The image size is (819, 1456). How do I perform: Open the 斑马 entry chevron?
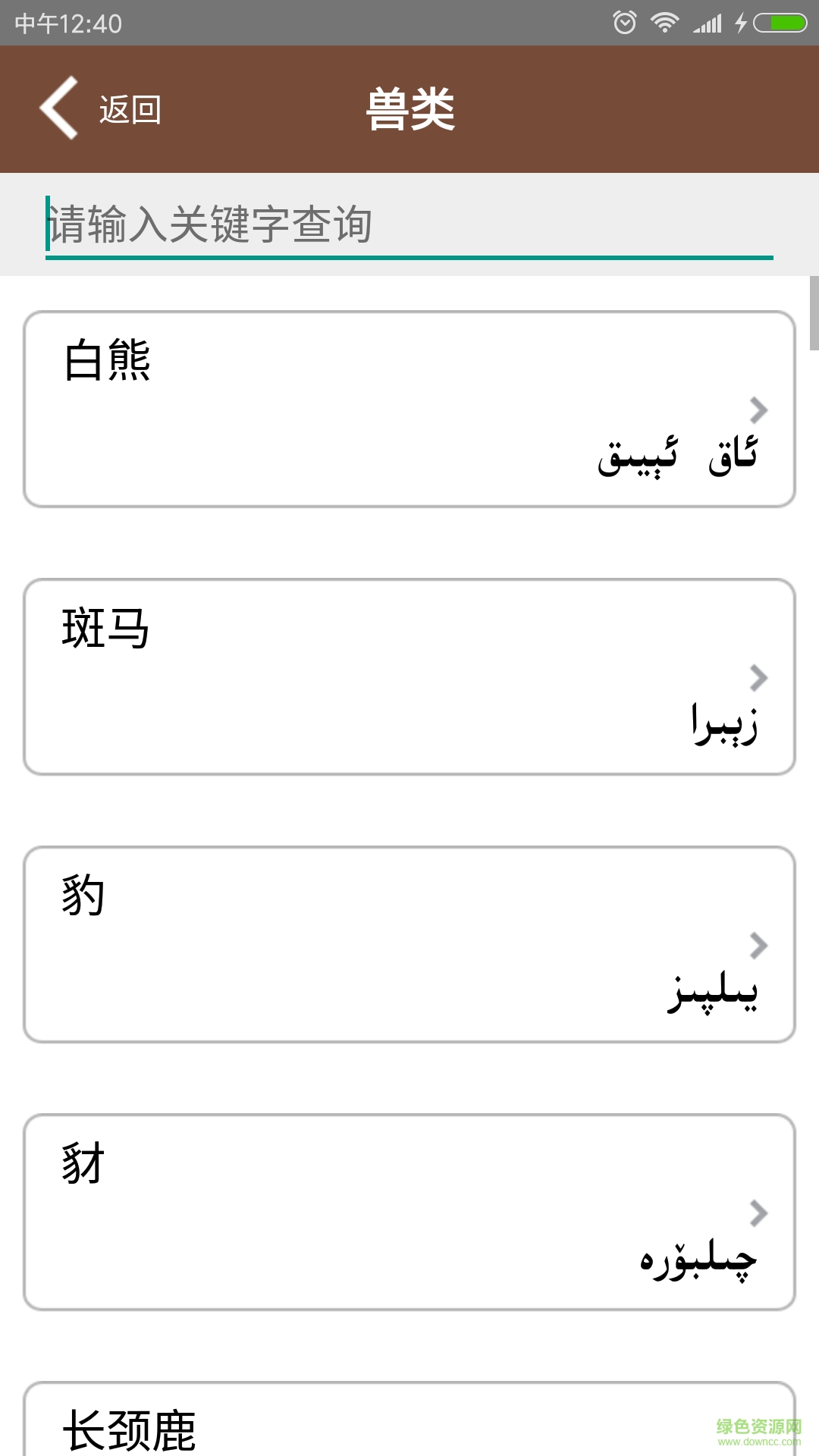pos(758,678)
